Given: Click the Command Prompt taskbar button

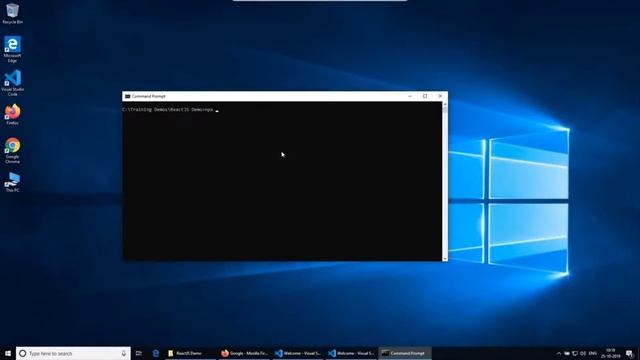Looking at the screenshot, I should 404,353.
